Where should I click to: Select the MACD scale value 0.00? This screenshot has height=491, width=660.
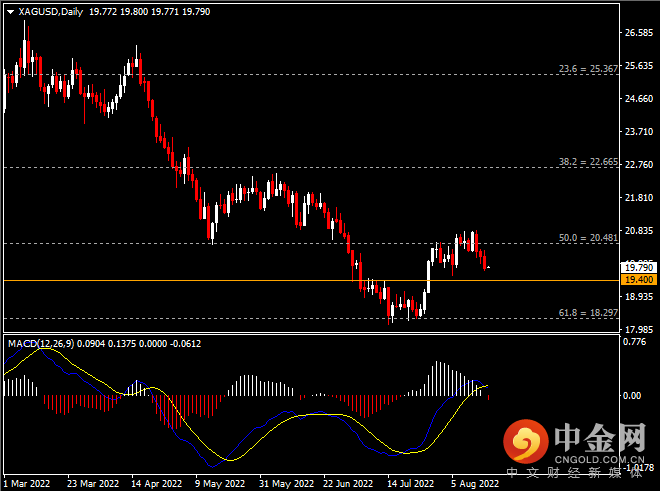[632, 396]
